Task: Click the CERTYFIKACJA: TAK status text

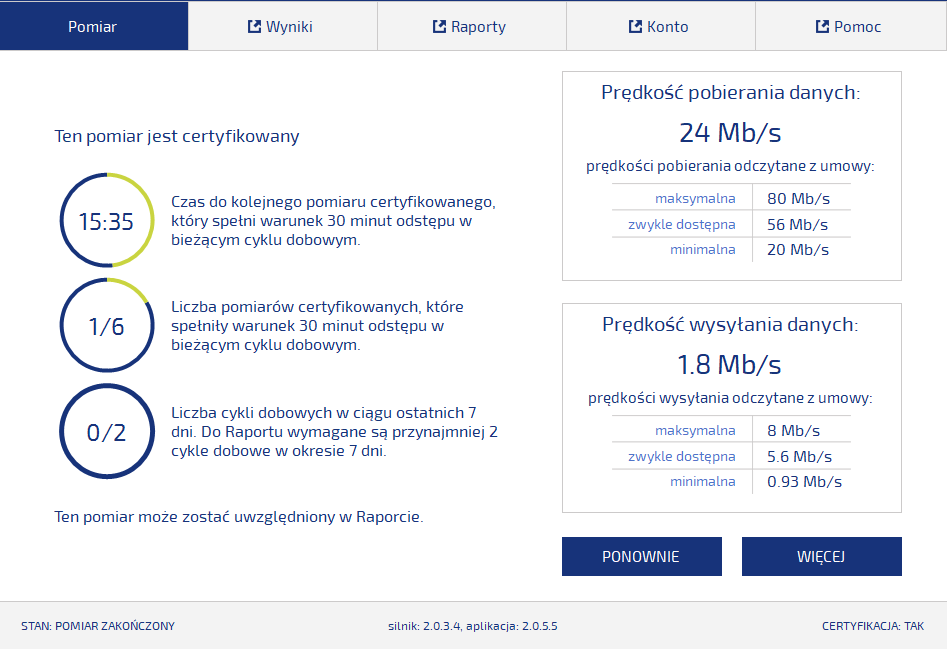Action: pos(873,626)
